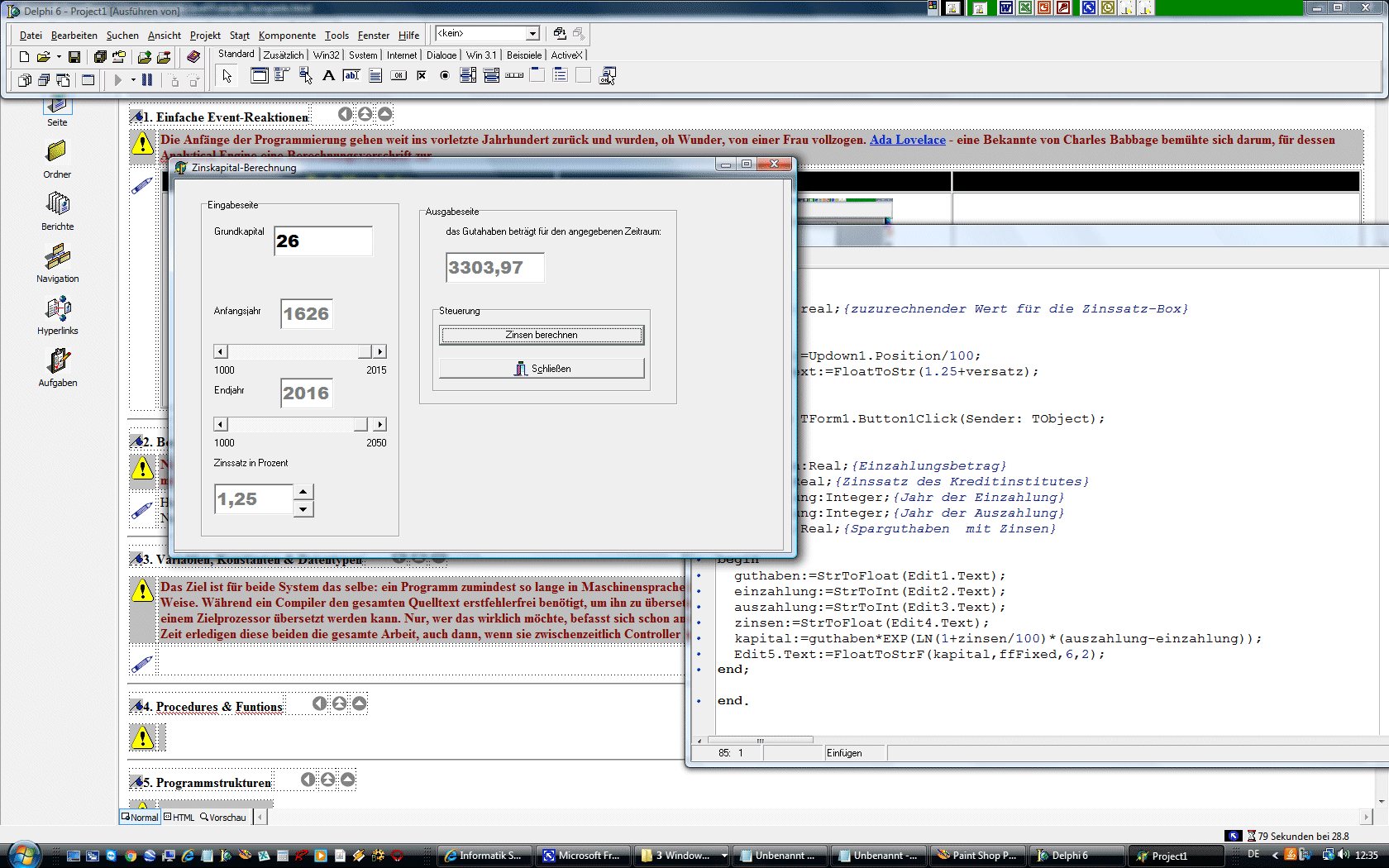
Task: Switch to the Vorschau view tab
Action: point(223,817)
